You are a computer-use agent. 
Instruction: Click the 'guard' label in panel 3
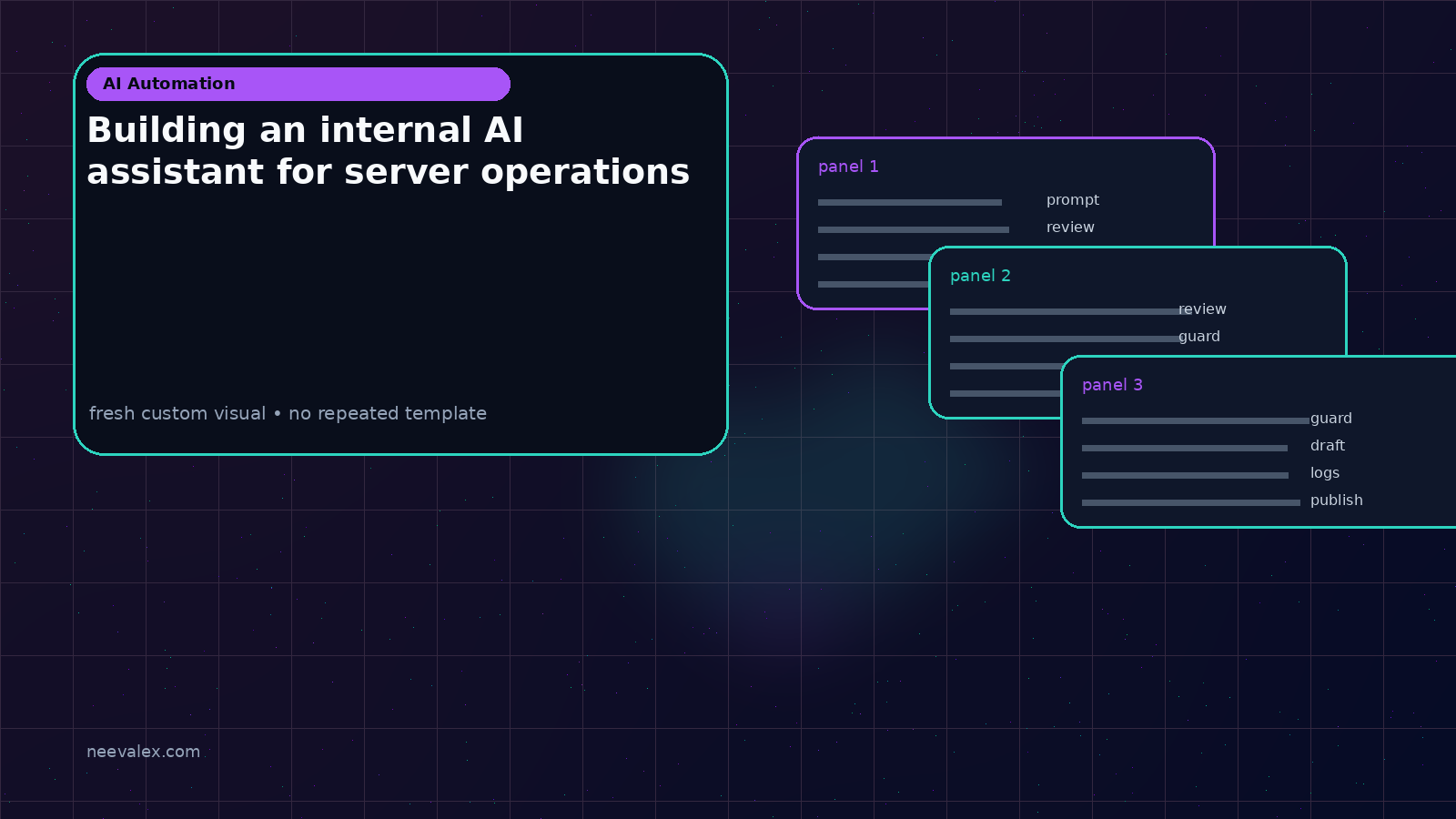click(x=1331, y=419)
